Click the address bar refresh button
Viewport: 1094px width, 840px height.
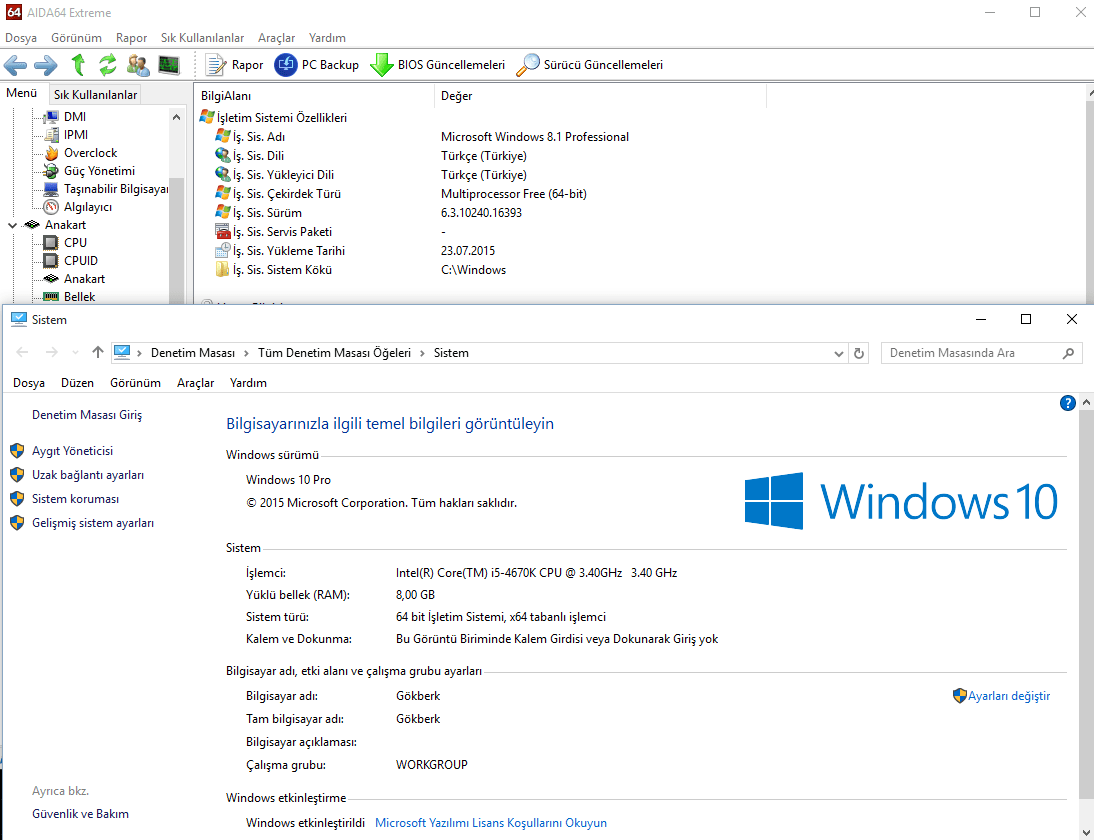pyautogui.click(x=859, y=354)
